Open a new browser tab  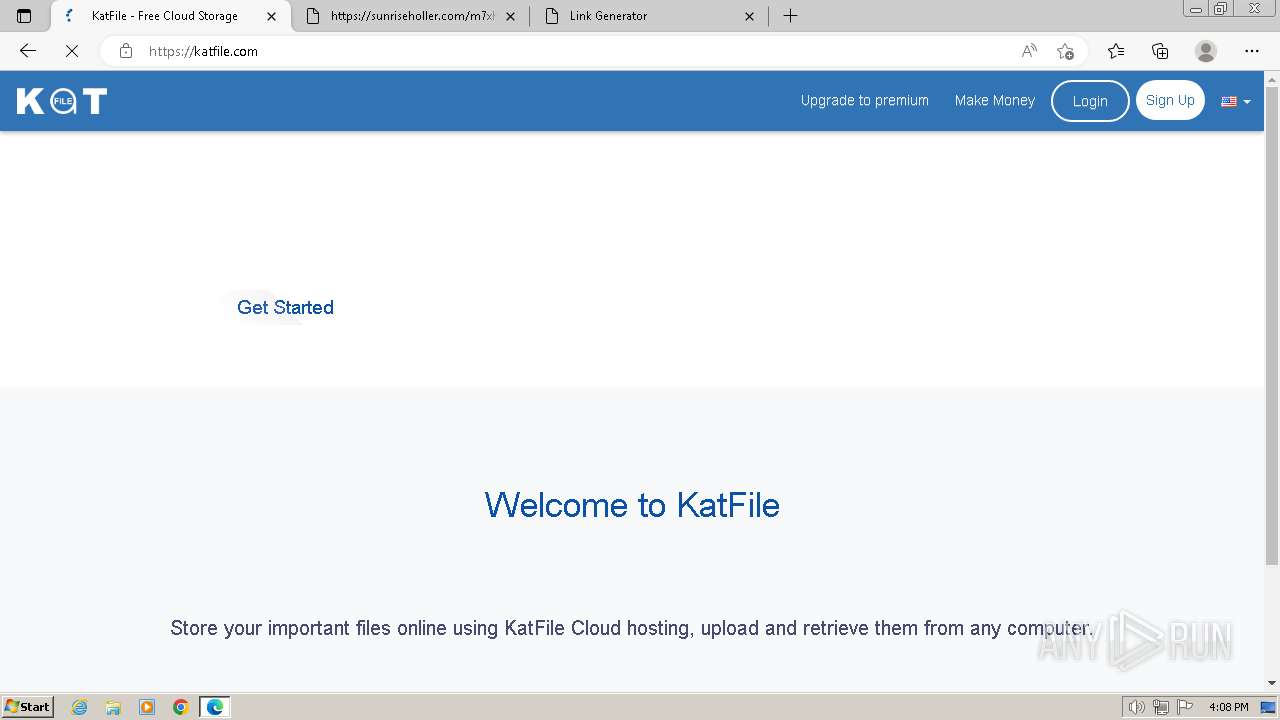pyautogui.click(x=790, y=16)
